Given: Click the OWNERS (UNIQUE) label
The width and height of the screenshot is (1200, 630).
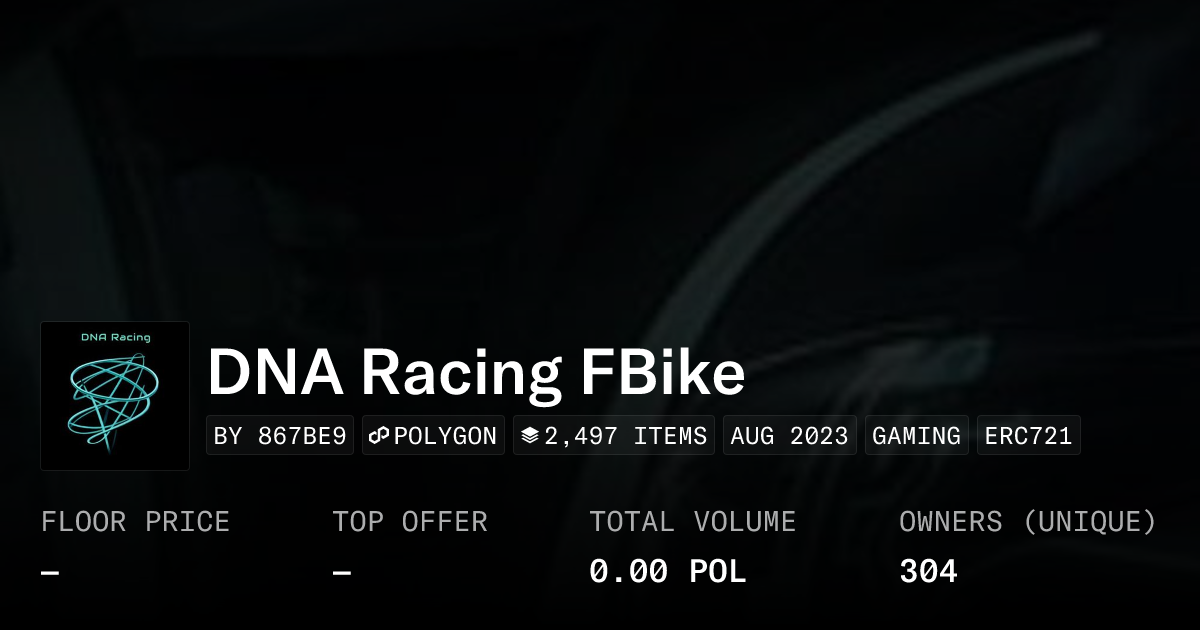Looking at the screenshot, I should point(1028,522).
